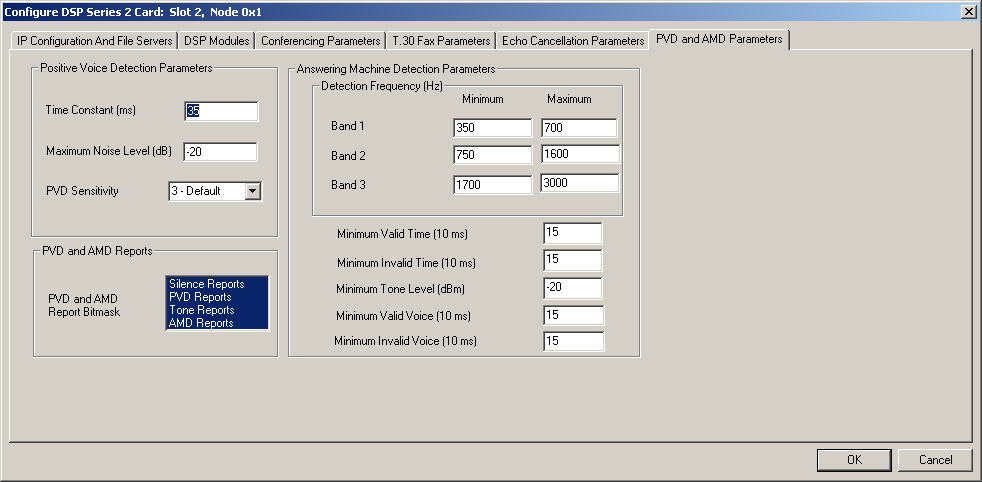This screenshot has height=482, width=982.
Task: Select the Conferencing Parameters tab
Action: (x=321, y=41)
